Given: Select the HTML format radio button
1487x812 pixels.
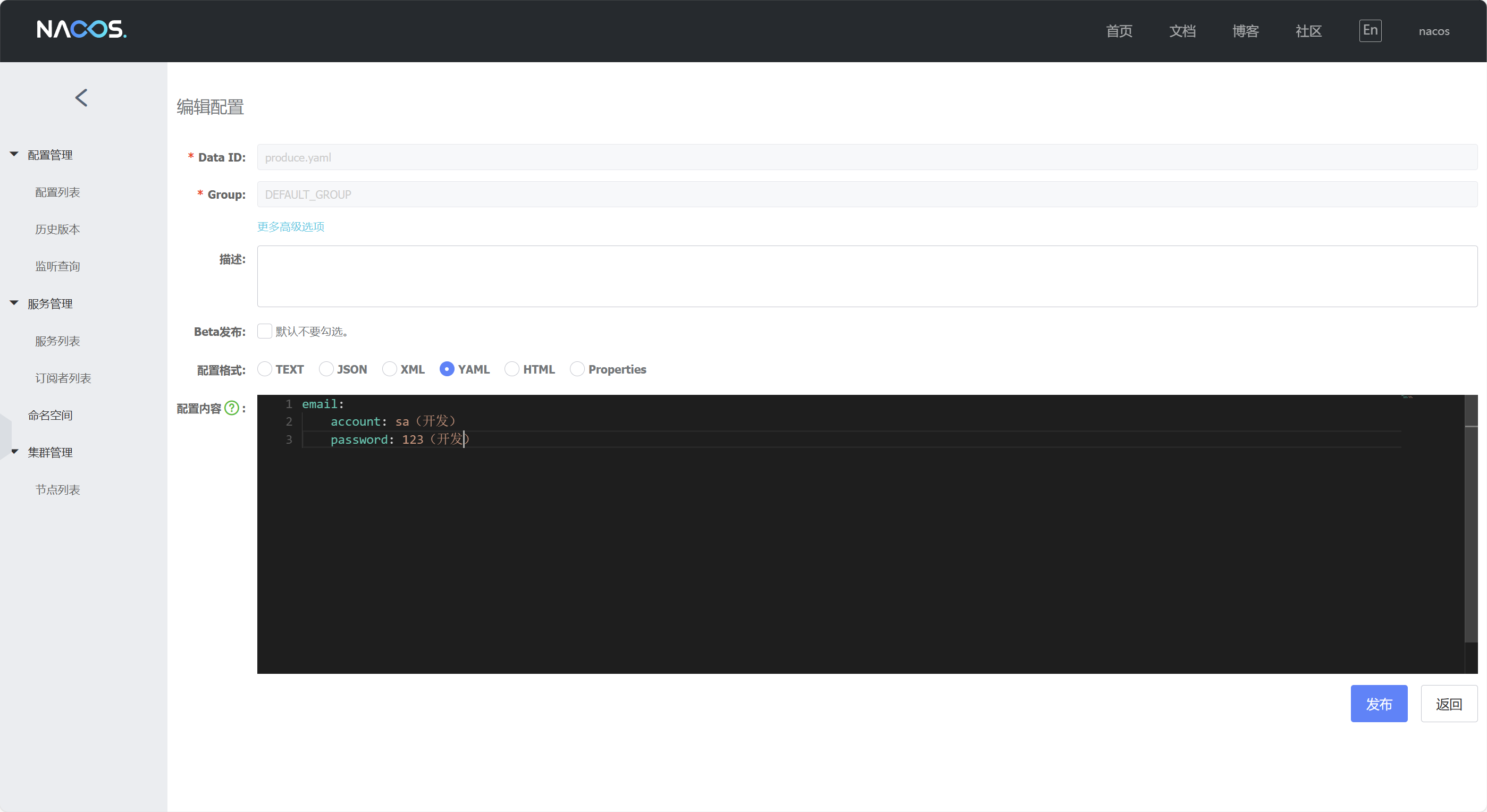Looking at the screenshot, I should (512, 369).
